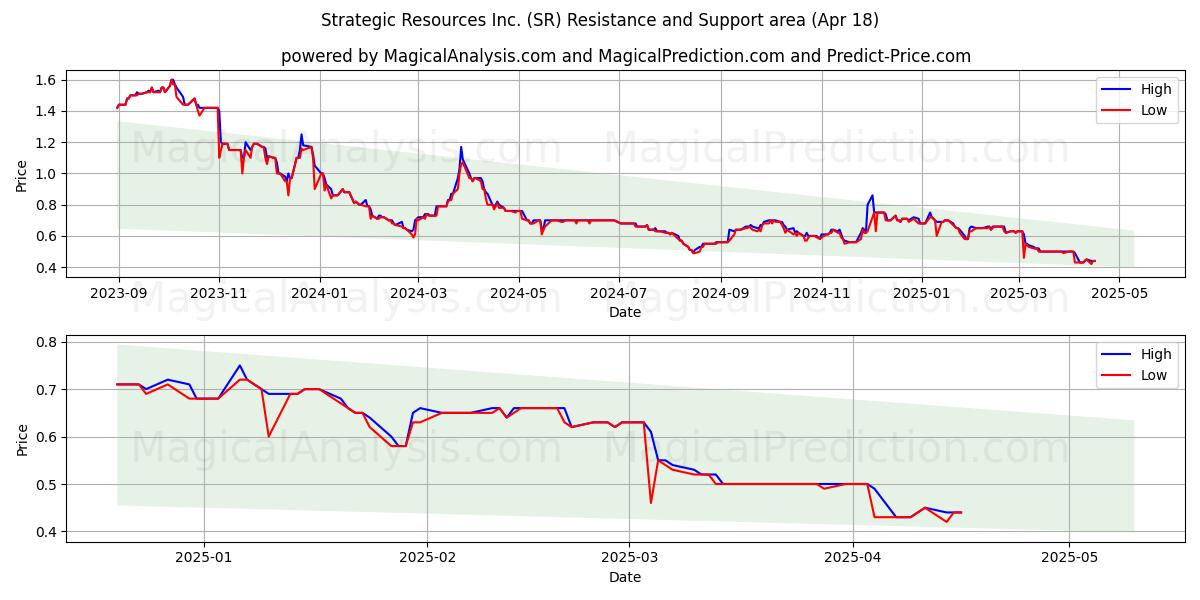The height and width of the screenshot is (600, 1200).
Task: Click the 'Date' x-axis label of bottom chart
Action: click(625, 578)
